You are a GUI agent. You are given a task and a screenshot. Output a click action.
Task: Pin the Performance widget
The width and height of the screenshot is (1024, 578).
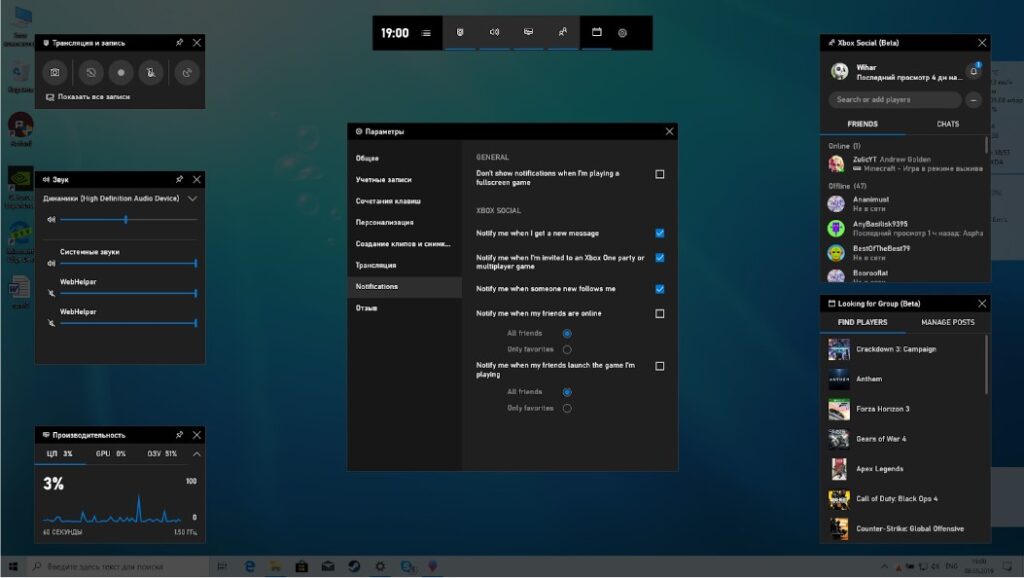179,434
